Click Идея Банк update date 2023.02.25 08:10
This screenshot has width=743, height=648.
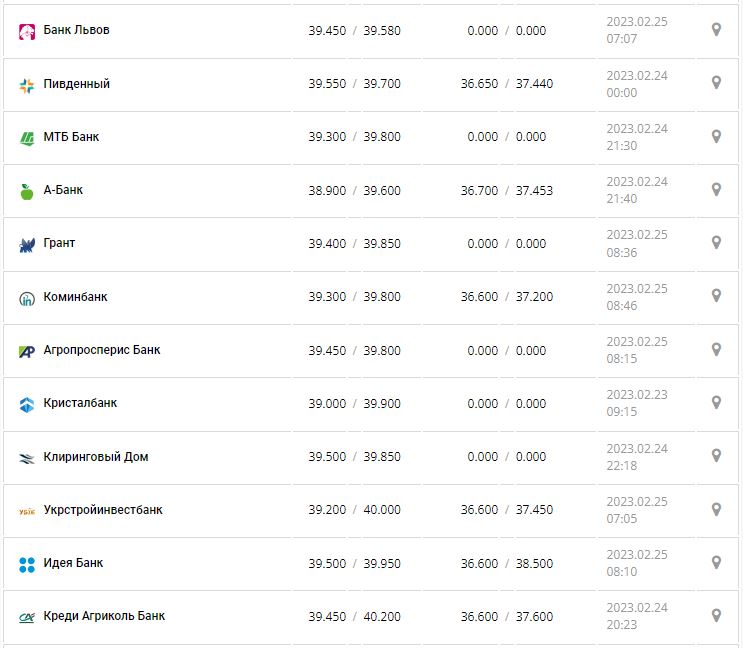[x=637, y=563]
